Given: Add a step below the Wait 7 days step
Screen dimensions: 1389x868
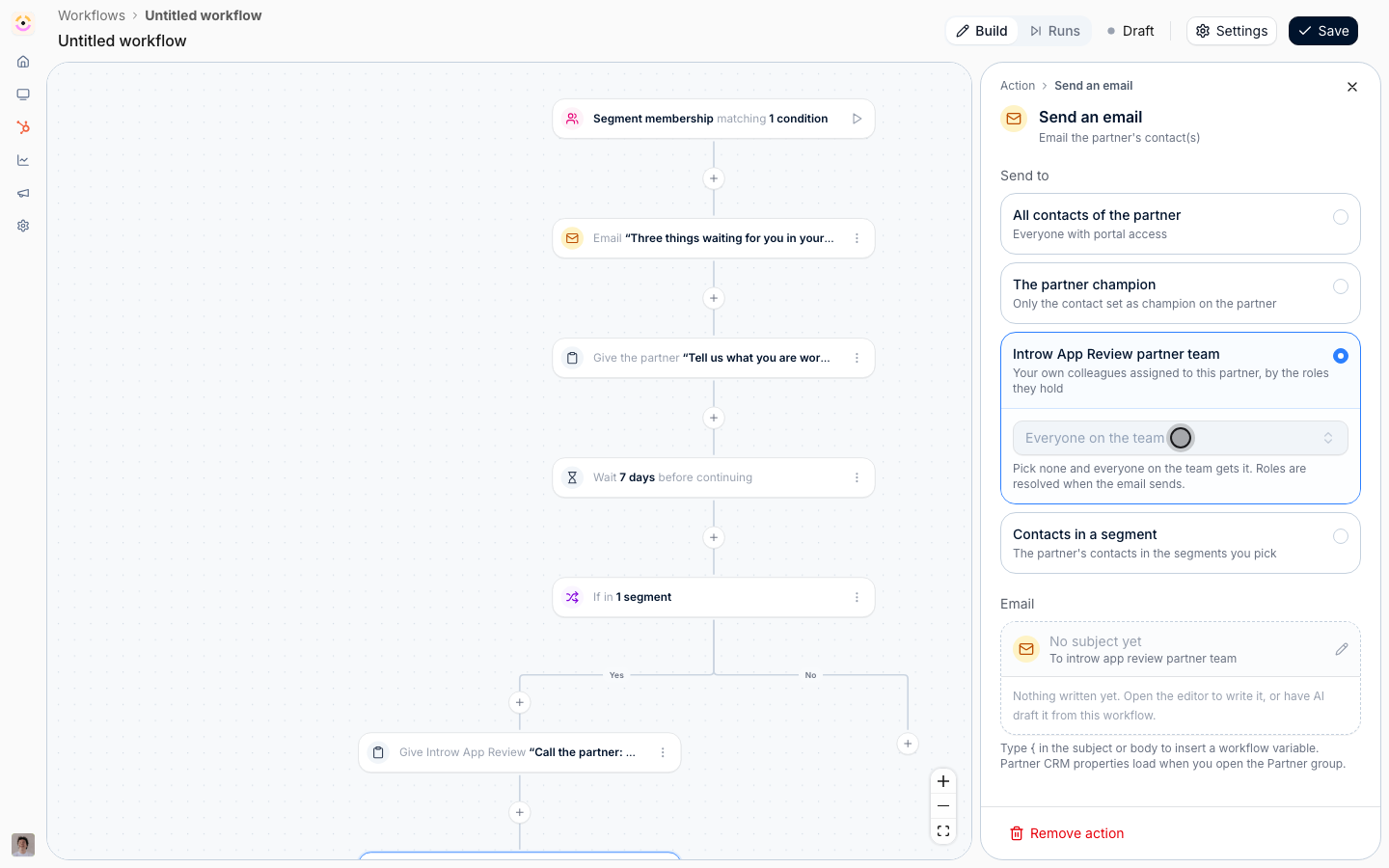Looking at the screenshot, I should point(714,537).
